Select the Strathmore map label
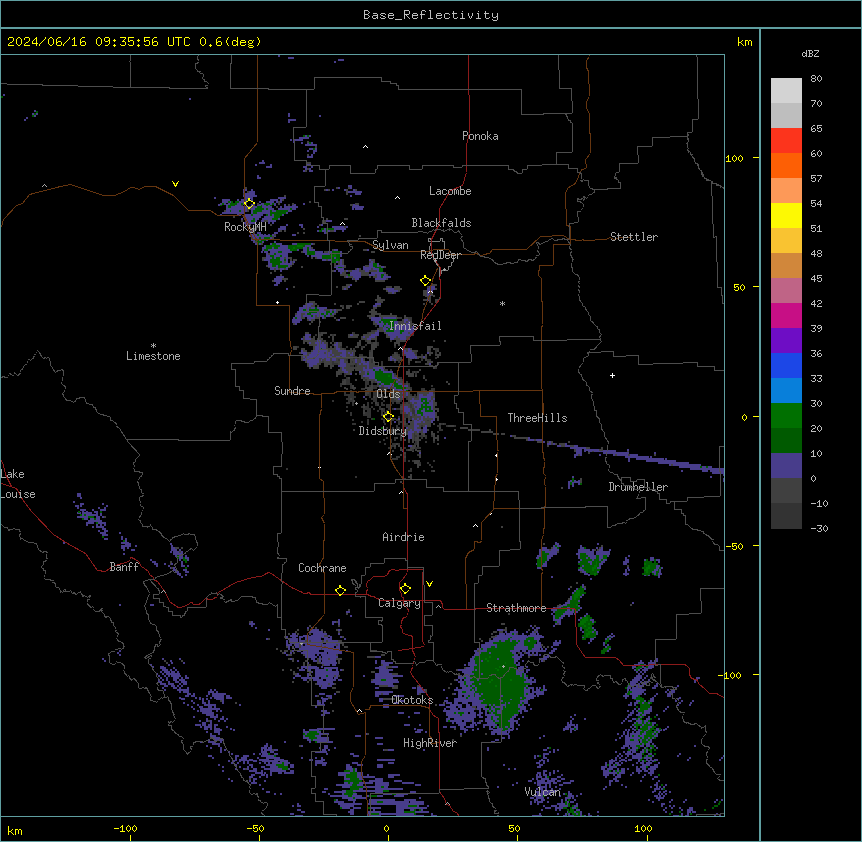The height and width of the screenshot is (842, 862). [516, 608]
